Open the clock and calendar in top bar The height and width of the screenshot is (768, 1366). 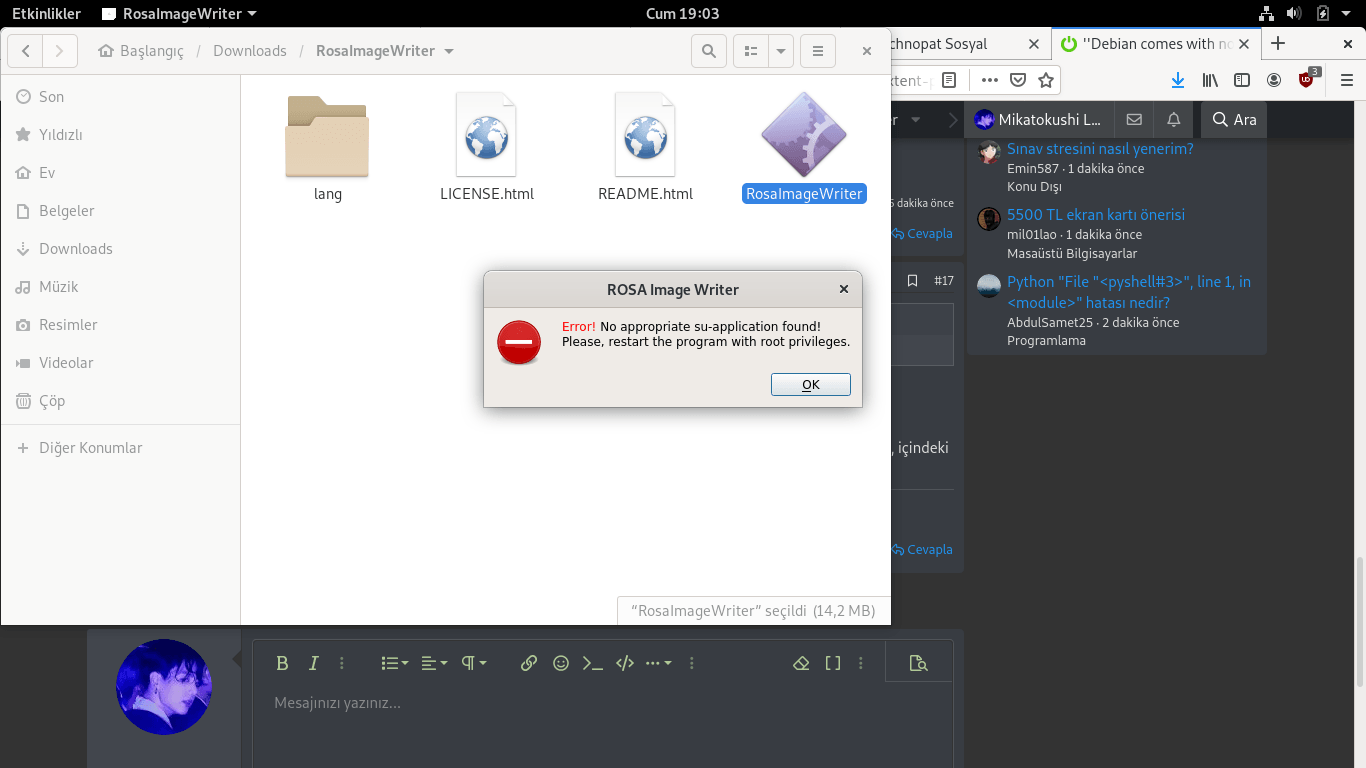(683, 14)
